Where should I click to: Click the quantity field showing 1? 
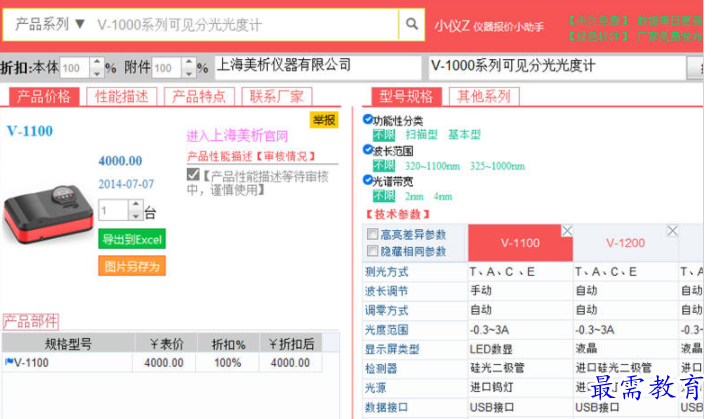(x=113, y=210)
